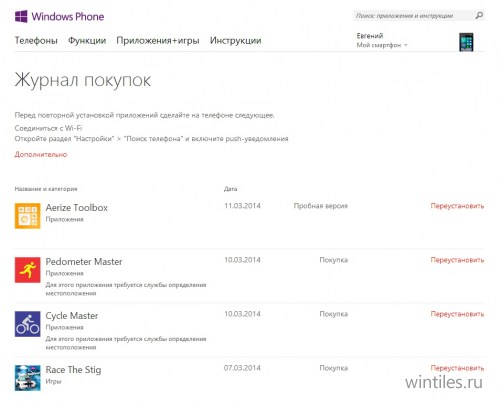The image size is (500, 405).
Task: Open the Aerize Toolbox app icon
Action: 27,216
